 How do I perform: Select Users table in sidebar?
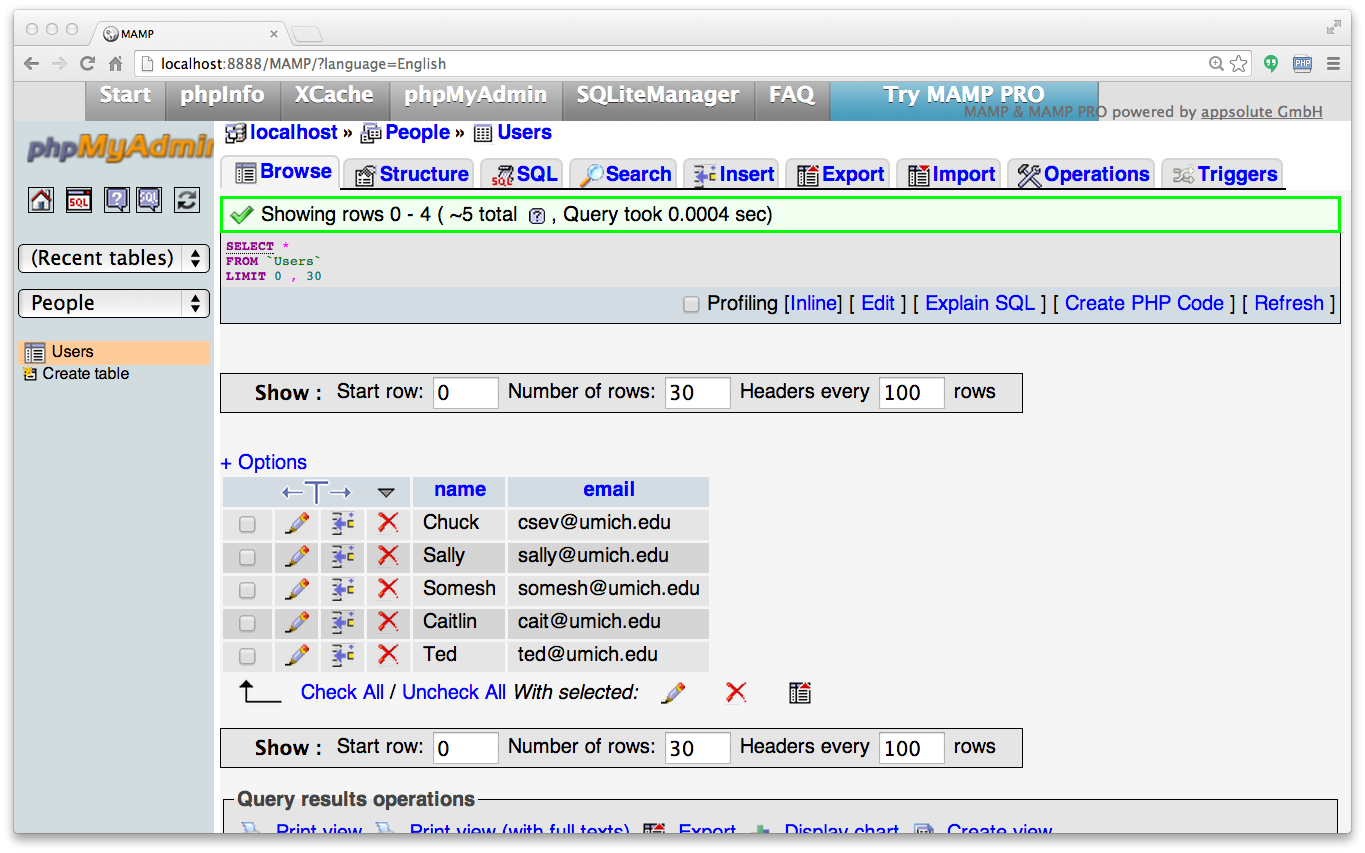click(x=72, y=352)
